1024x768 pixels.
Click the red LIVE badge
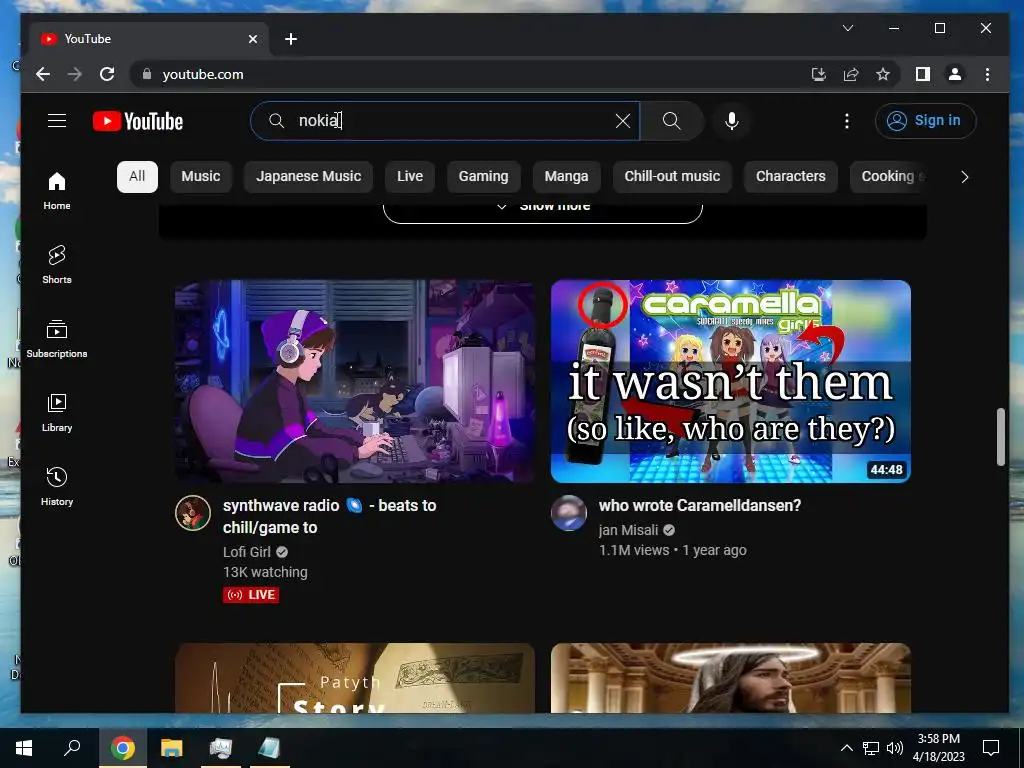tap(251, 594)
